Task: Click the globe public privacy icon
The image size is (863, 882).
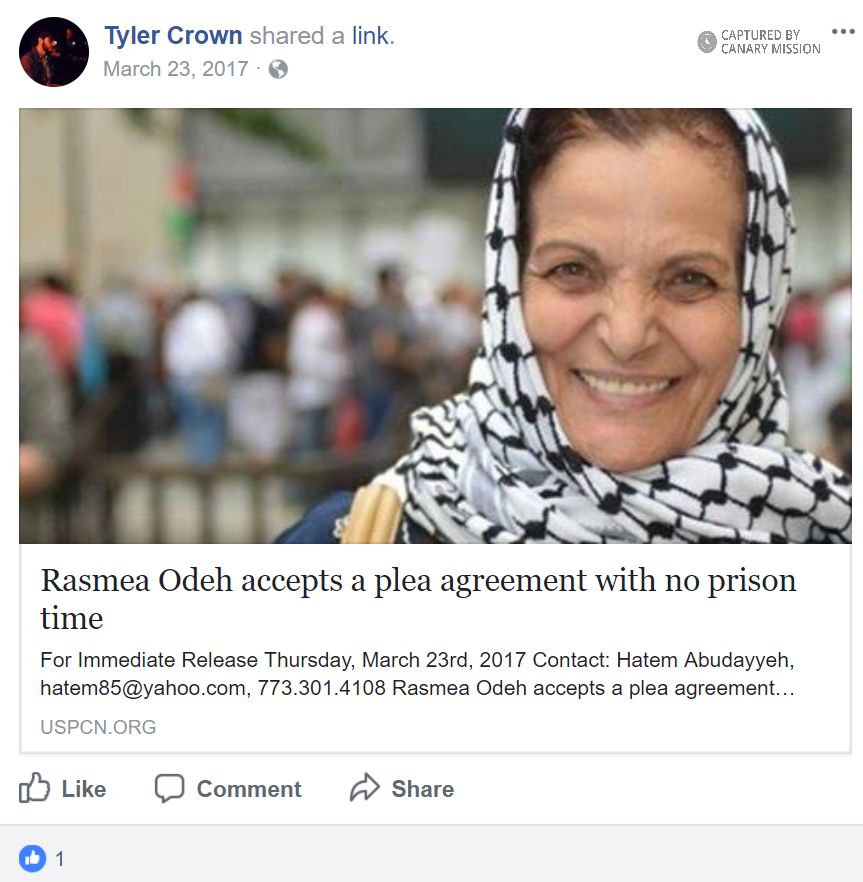Action: [278, 69]
